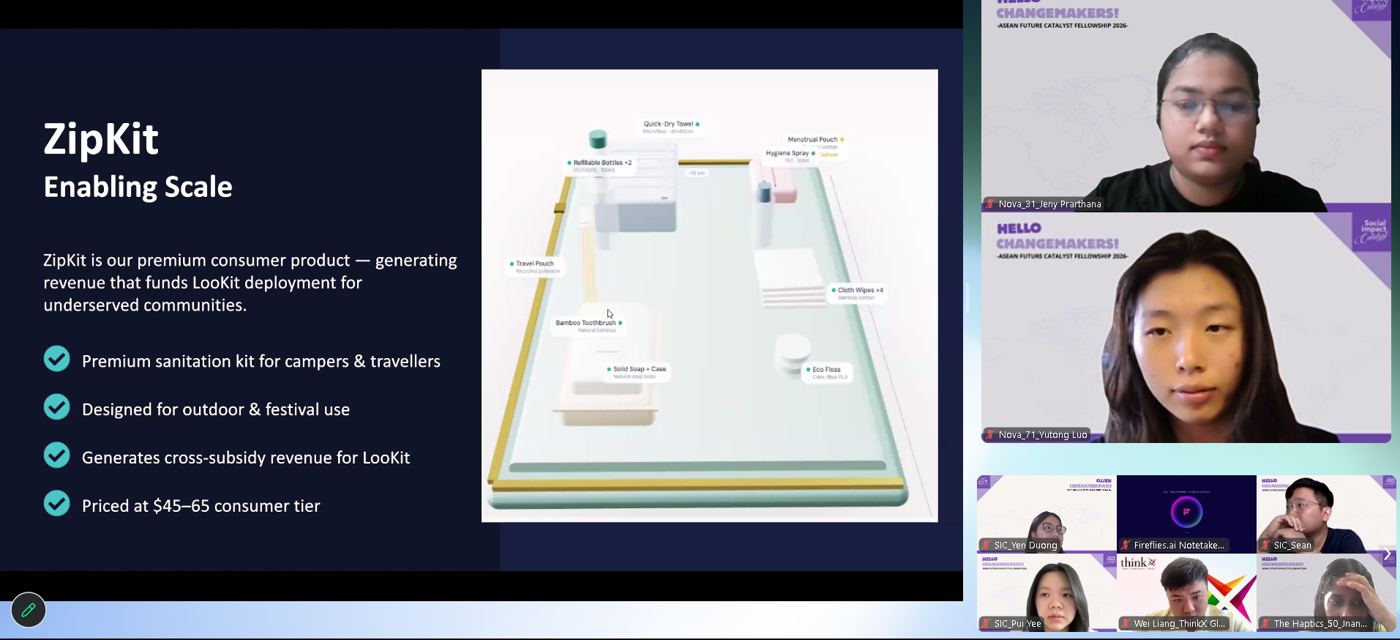
Task: Click checkmark beside Priced at $45–65 bullet
Action: pos(57,503)
